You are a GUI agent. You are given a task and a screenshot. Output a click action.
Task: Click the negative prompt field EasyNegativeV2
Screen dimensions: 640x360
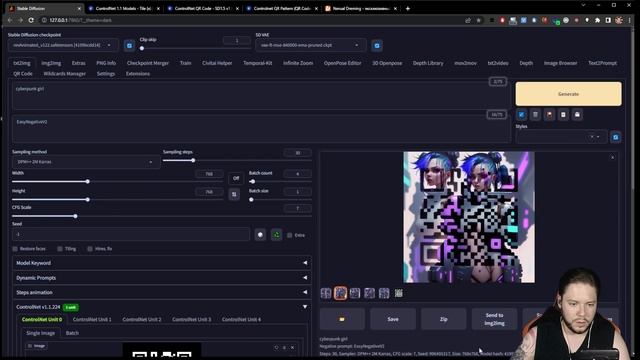(261, 129)
